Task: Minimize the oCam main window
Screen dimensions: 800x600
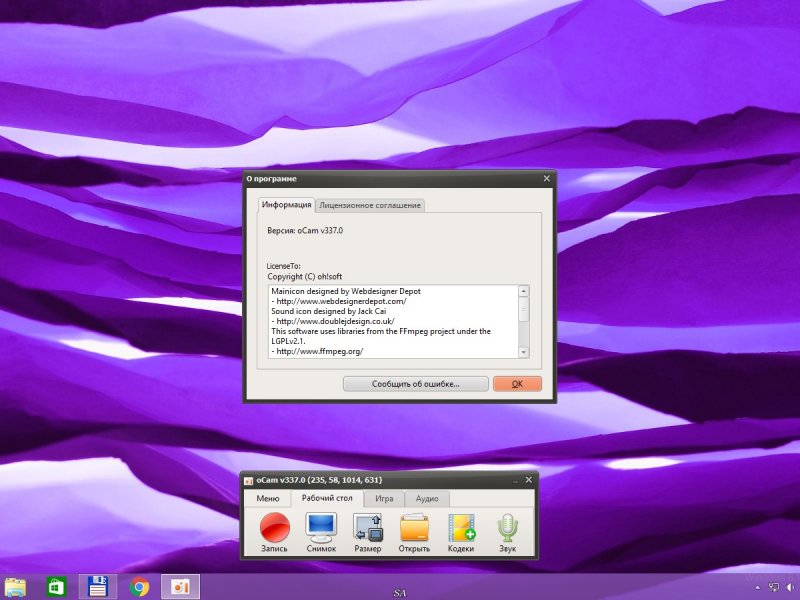Action: [x=515, y=480]
